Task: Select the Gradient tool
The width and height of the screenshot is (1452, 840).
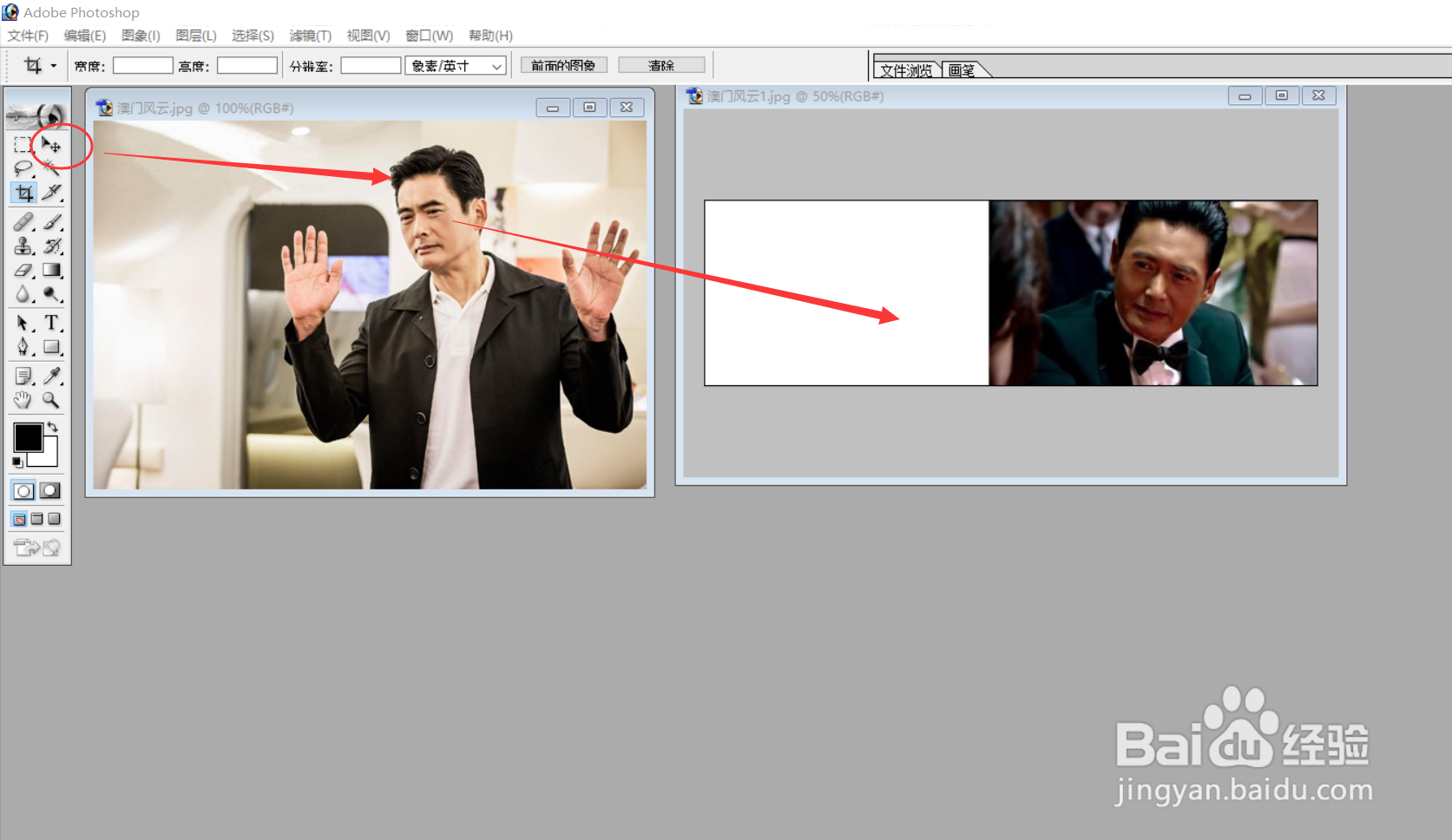Action: pyautogui.click(x=51, y=271)
